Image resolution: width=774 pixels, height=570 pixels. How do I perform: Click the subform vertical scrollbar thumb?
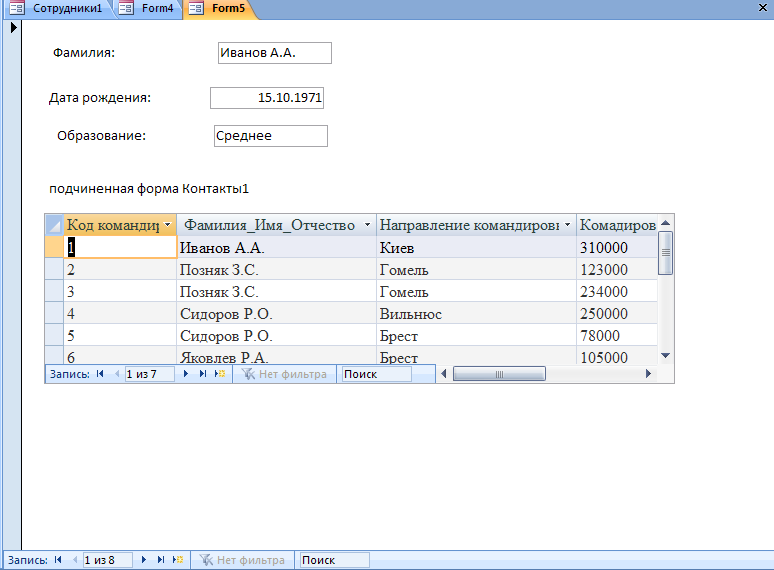(665, 253)
